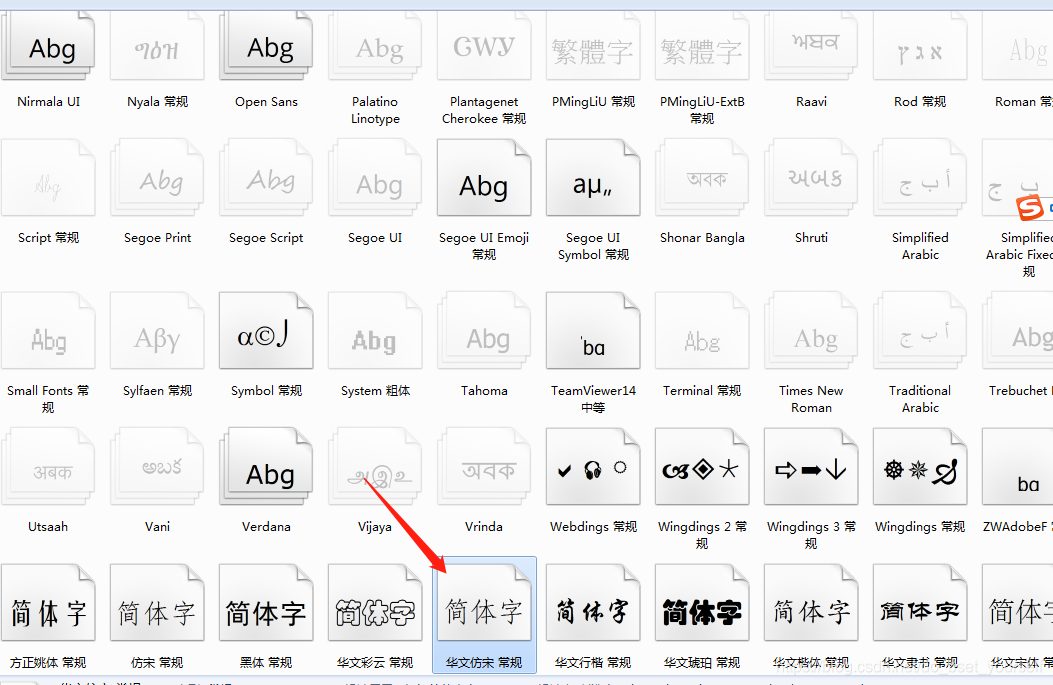This screenshot has width=1053, height=685.
Task: Select the Segoe Print font
Action: [x=157, y=178]
